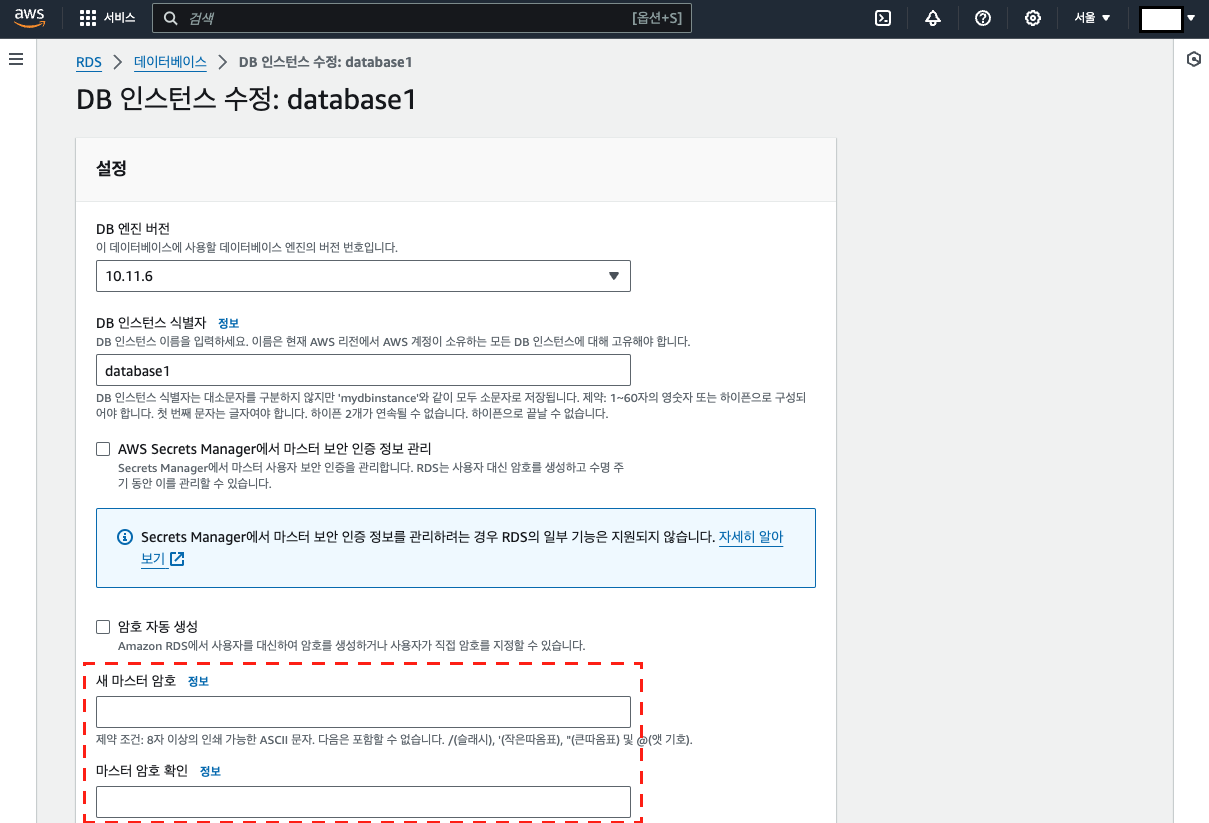Click the info circle icon in the alert box
Screen dimensions: 1209x823
(x=125, y=537)
